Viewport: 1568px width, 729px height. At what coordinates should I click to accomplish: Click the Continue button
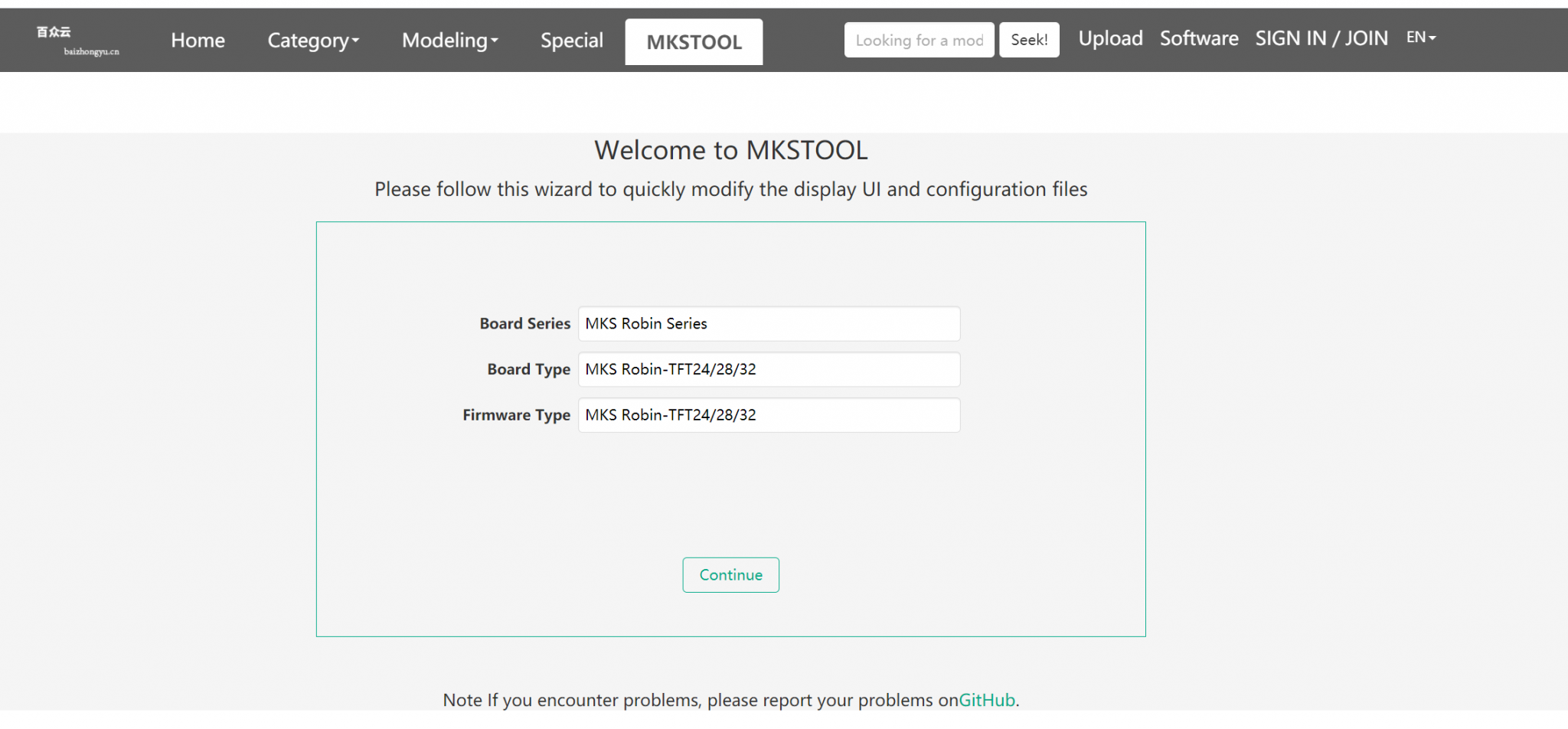[730, 575]
